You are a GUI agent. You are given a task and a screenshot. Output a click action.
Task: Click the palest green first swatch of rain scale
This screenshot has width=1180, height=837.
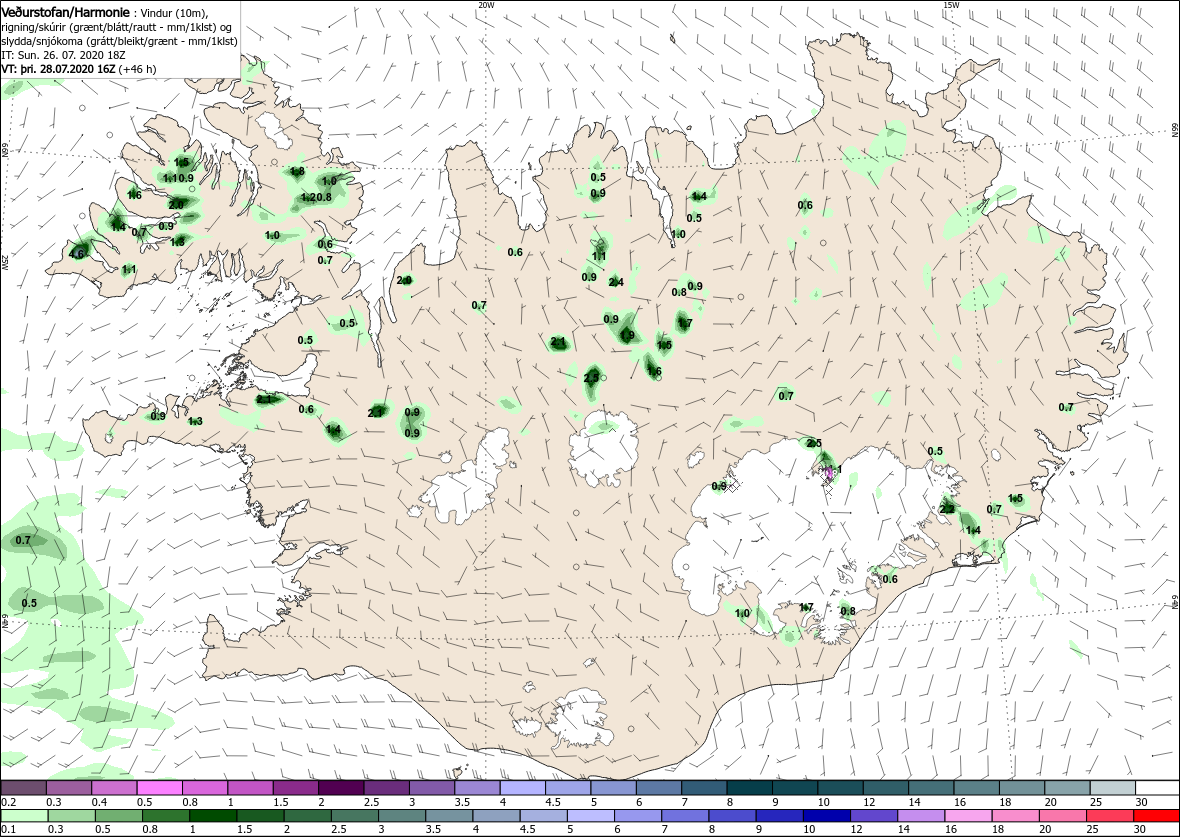[x=24, y=816]
